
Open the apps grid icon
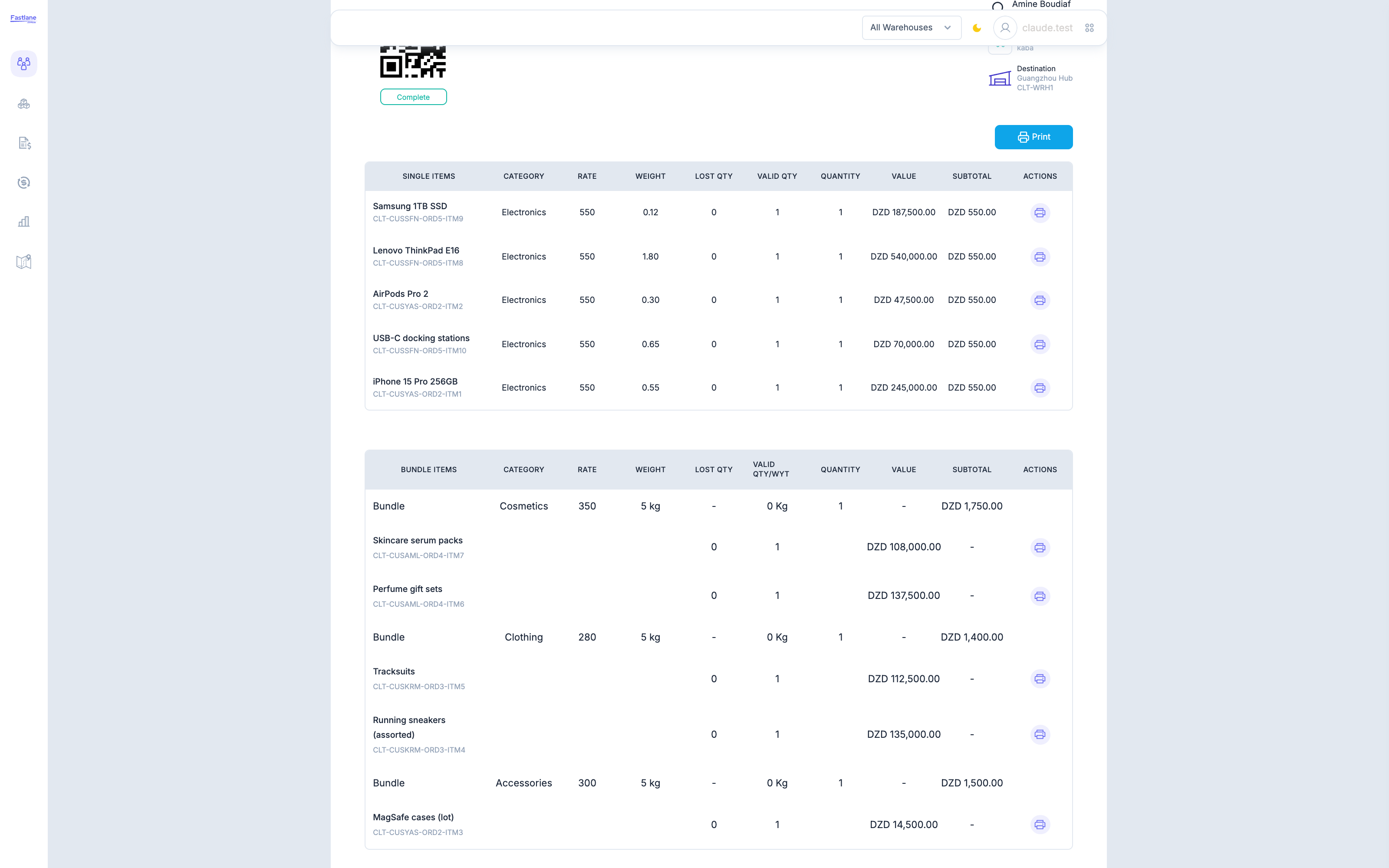click(x=1089, y=27)
